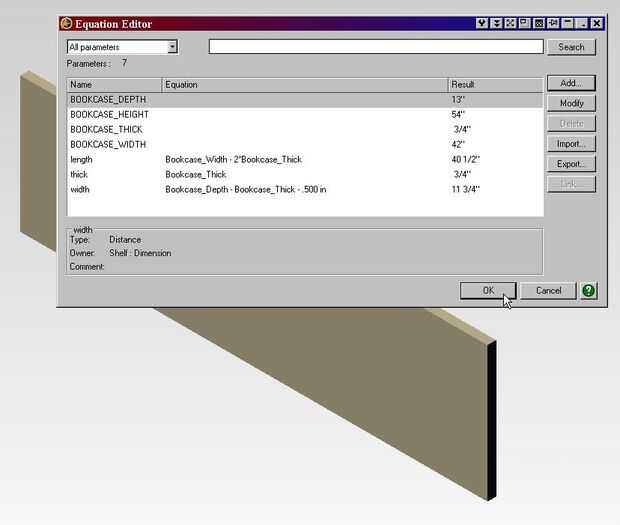Click the 13" result value

(x=458, y=100)
